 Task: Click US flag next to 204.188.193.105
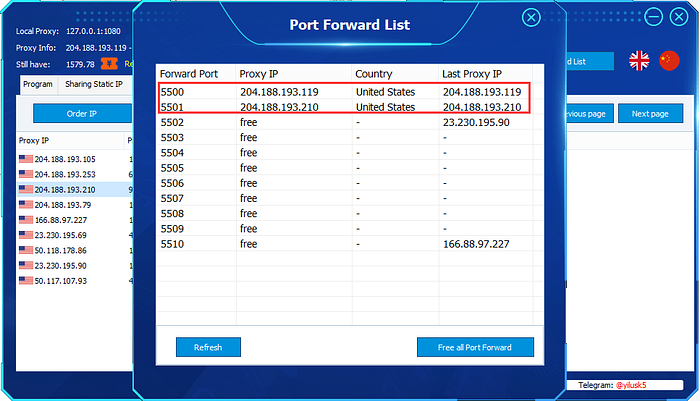coord(26,159)
